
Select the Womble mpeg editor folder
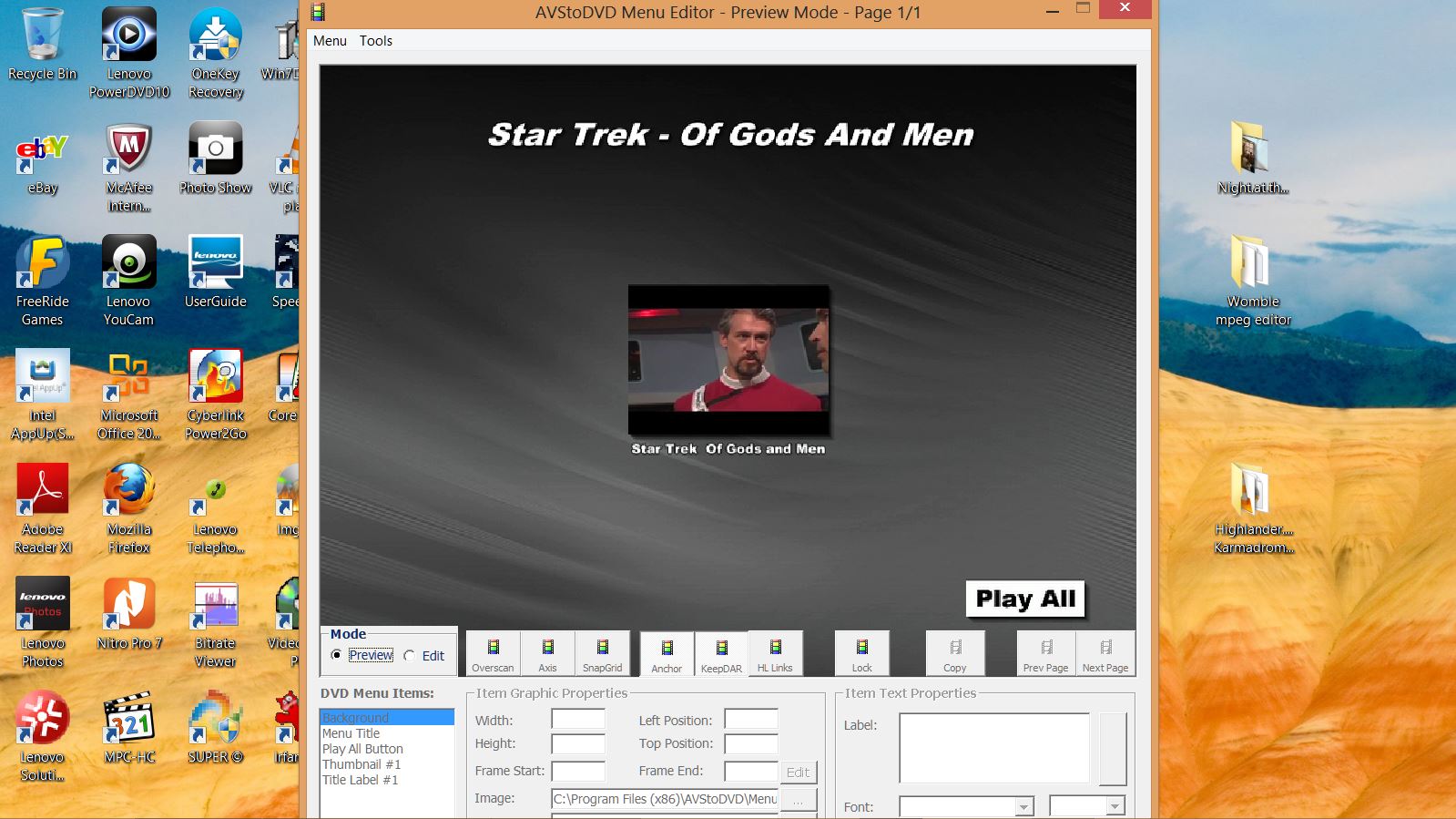tap(1253, 281)
